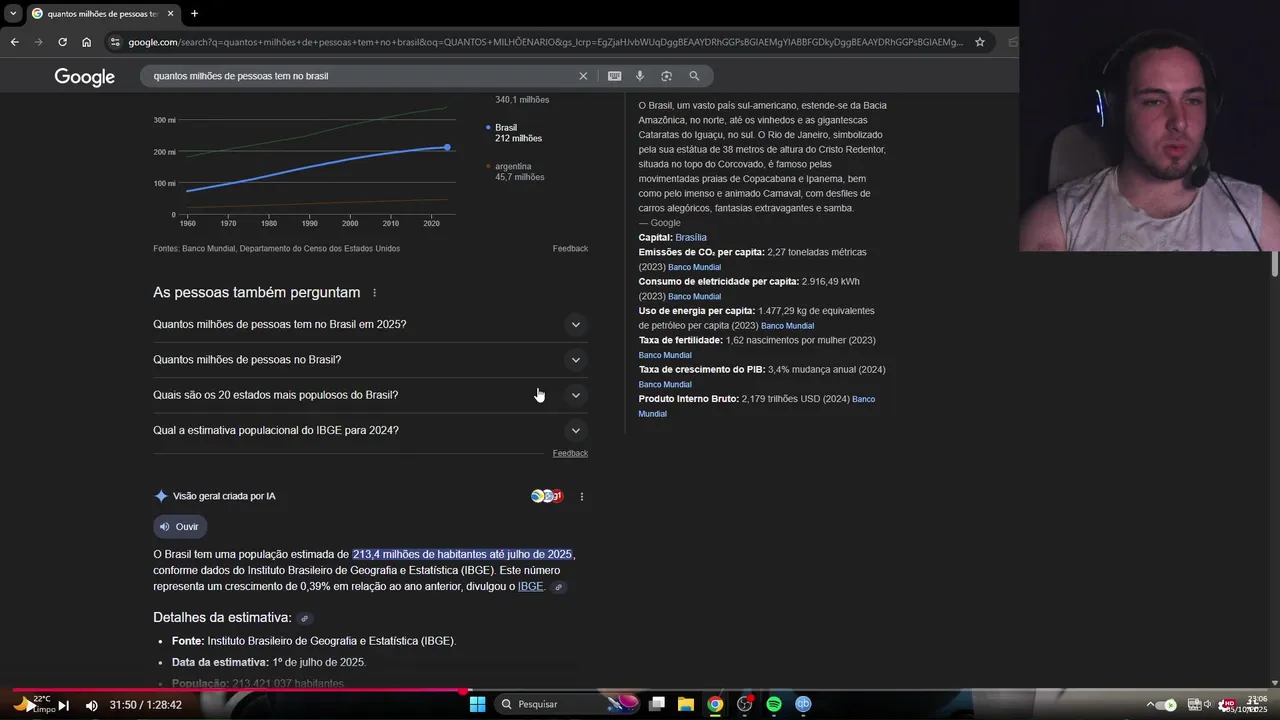
Task: Click the AI sparkle icon by 'Visão geral'
Action: [x=161, y=496]
